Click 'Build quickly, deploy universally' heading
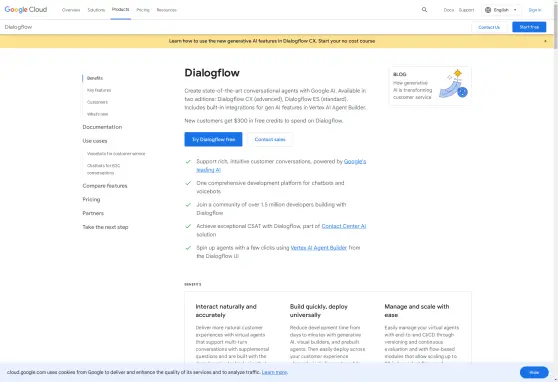Viewport: 558px width, 382px height. tap(319, 311)
